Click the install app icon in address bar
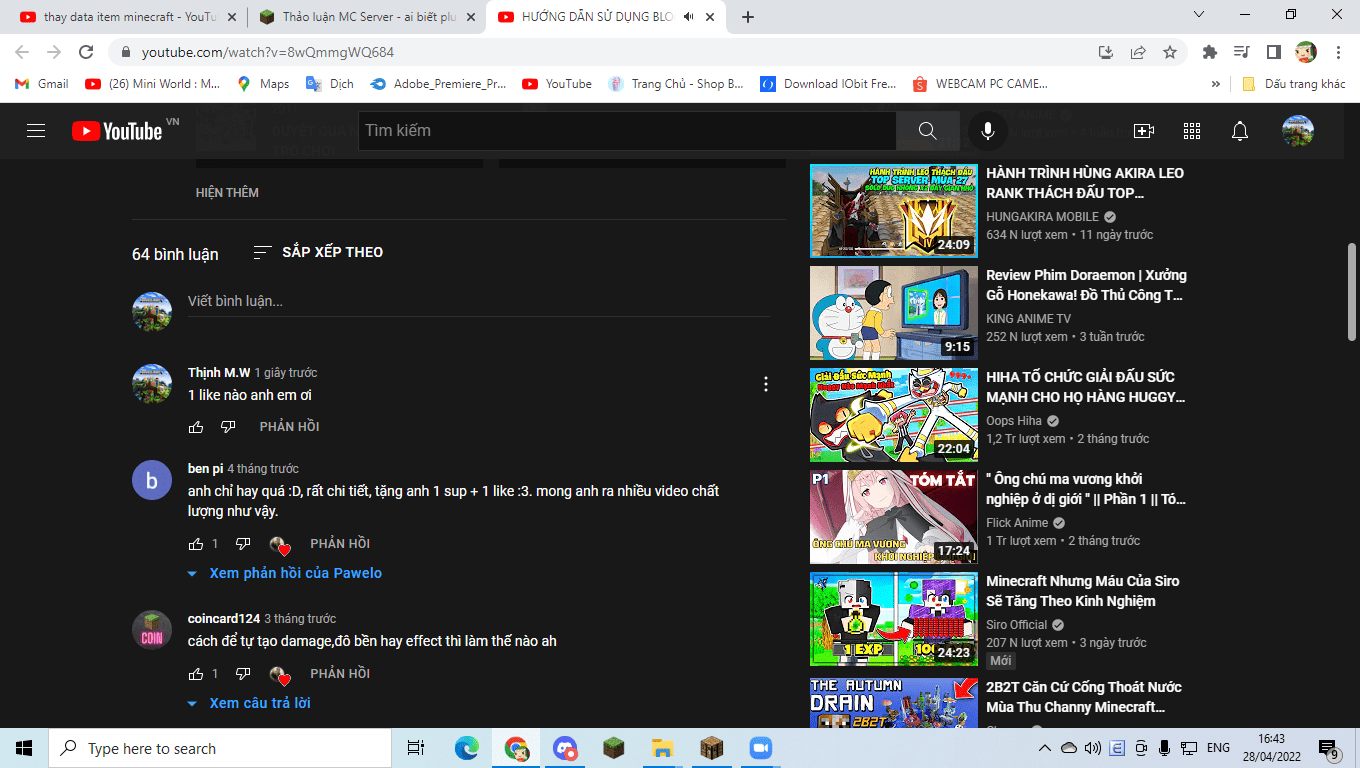The image size is (1360, 768). 1105,52
